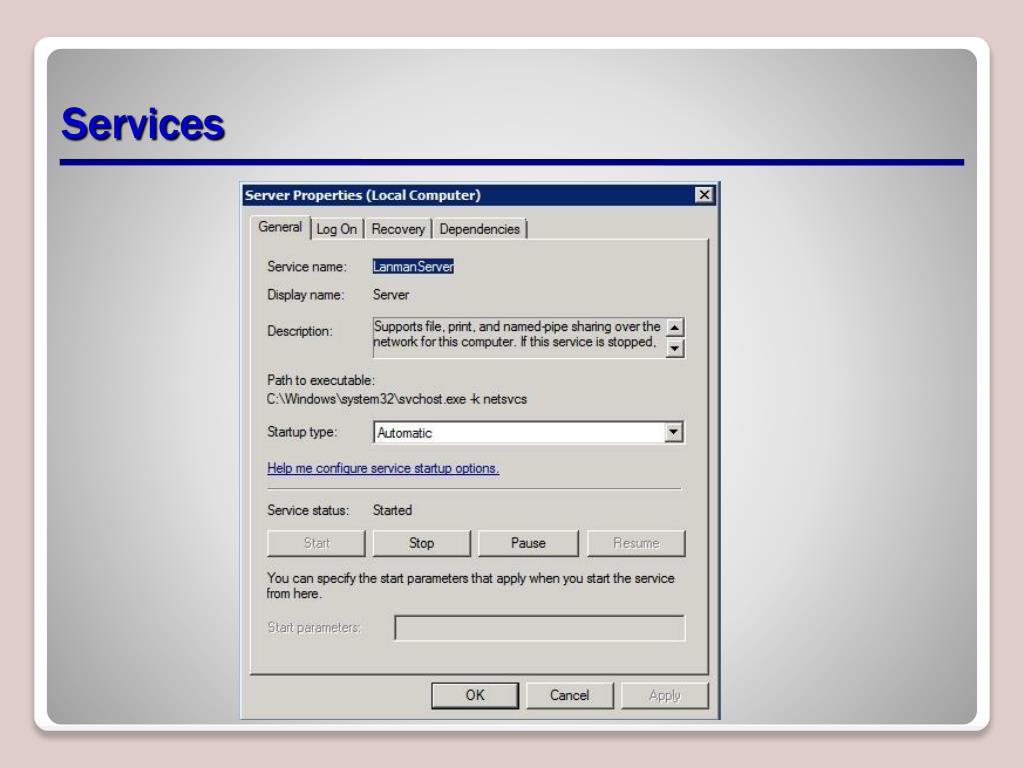This screenshot has height=768, width=1024.
Task: Focus the Start parameters input field
Action: (x=539, y=628)
